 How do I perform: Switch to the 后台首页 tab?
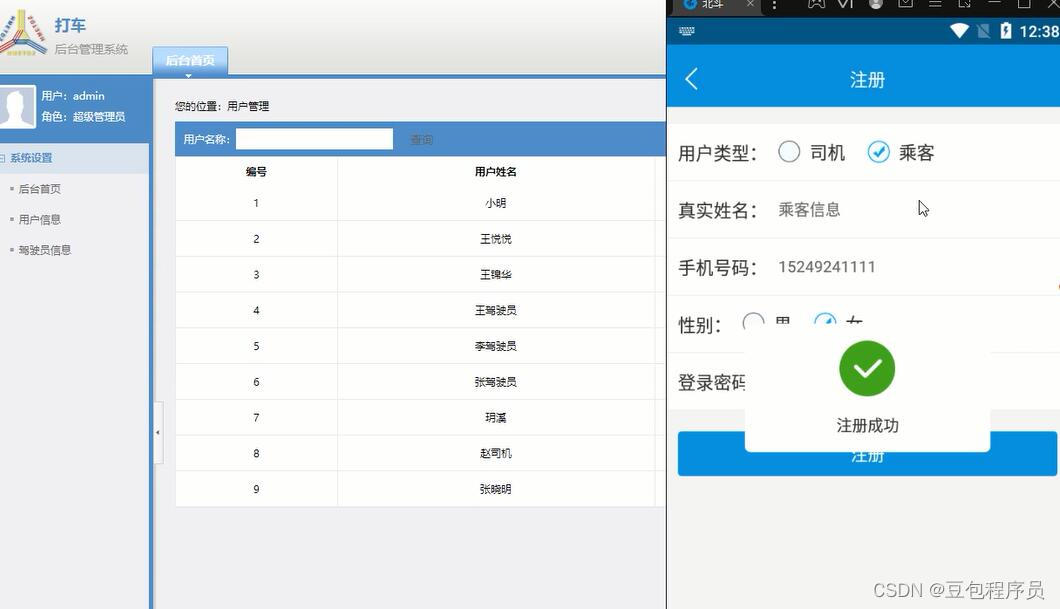coord(190,60)
